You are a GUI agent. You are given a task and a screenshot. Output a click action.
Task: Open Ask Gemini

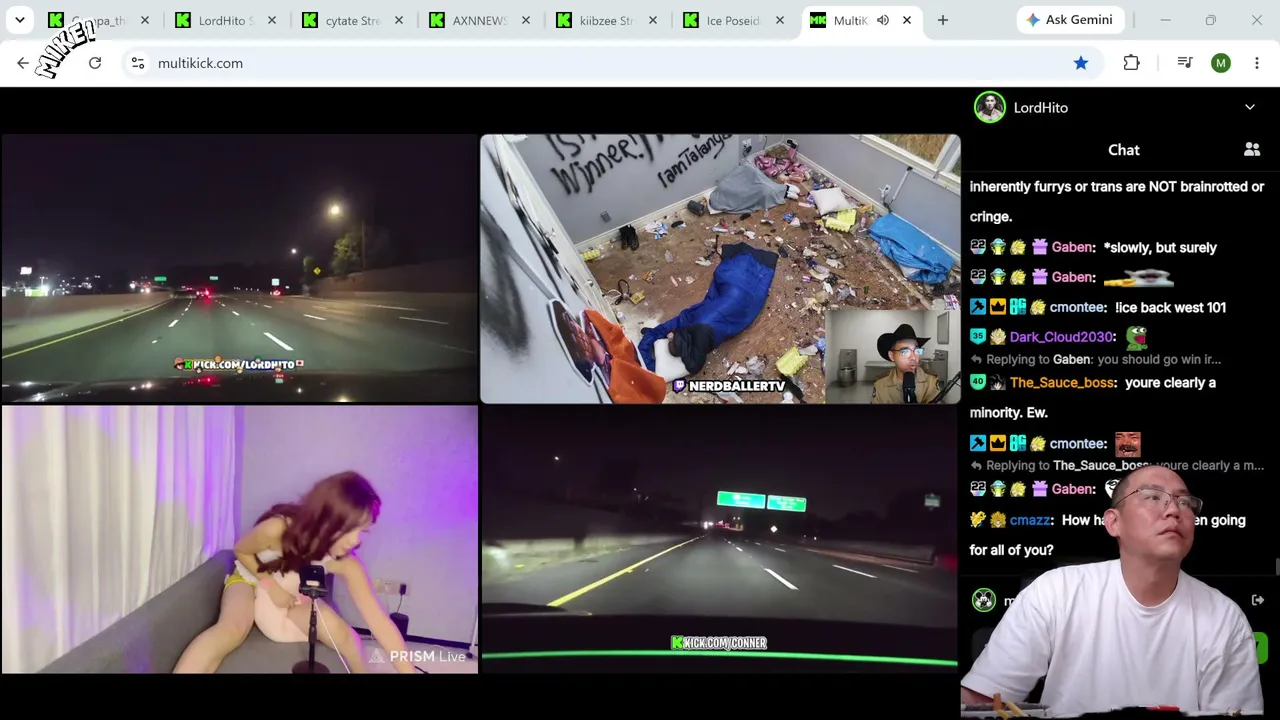(1071, 20)
